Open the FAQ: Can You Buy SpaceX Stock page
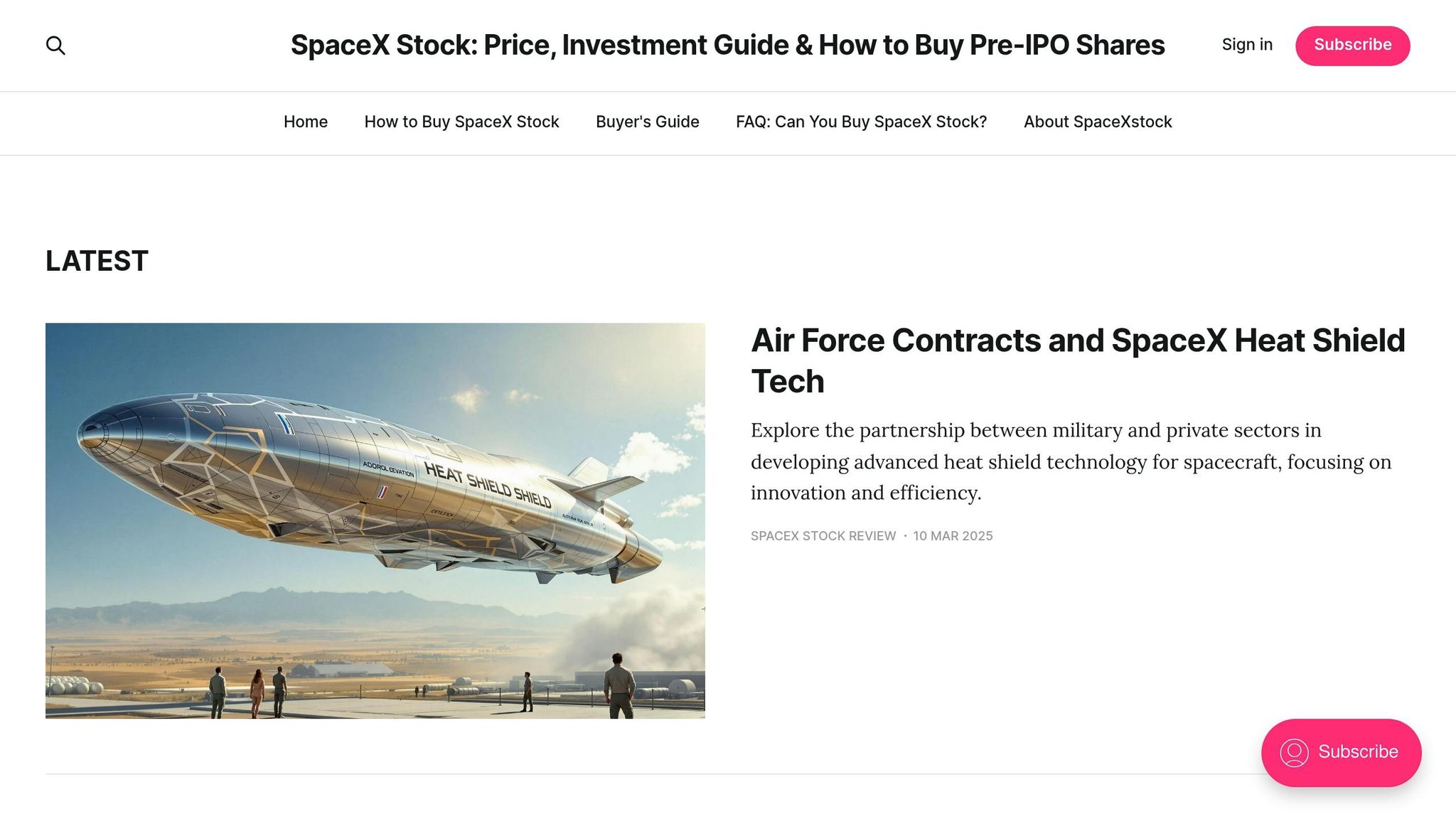 861,122
